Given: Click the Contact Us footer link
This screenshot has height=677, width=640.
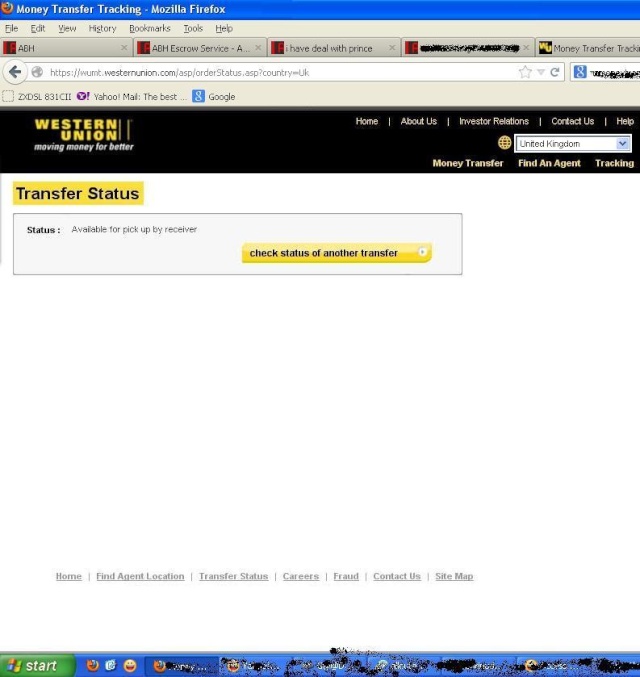Looking at the screenshot, I should click(x=396, y=576).
